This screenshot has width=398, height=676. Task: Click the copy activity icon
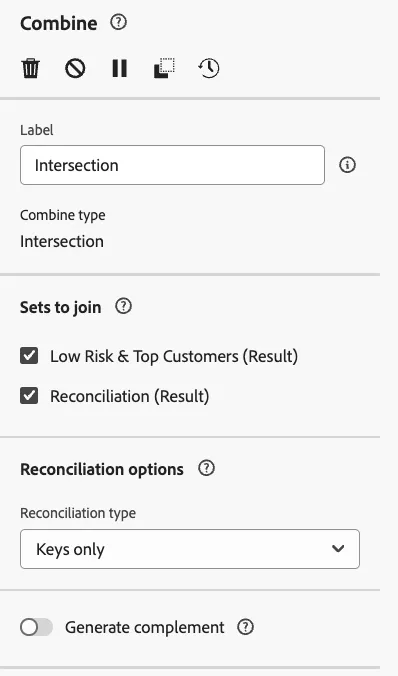tap(164, 69)
